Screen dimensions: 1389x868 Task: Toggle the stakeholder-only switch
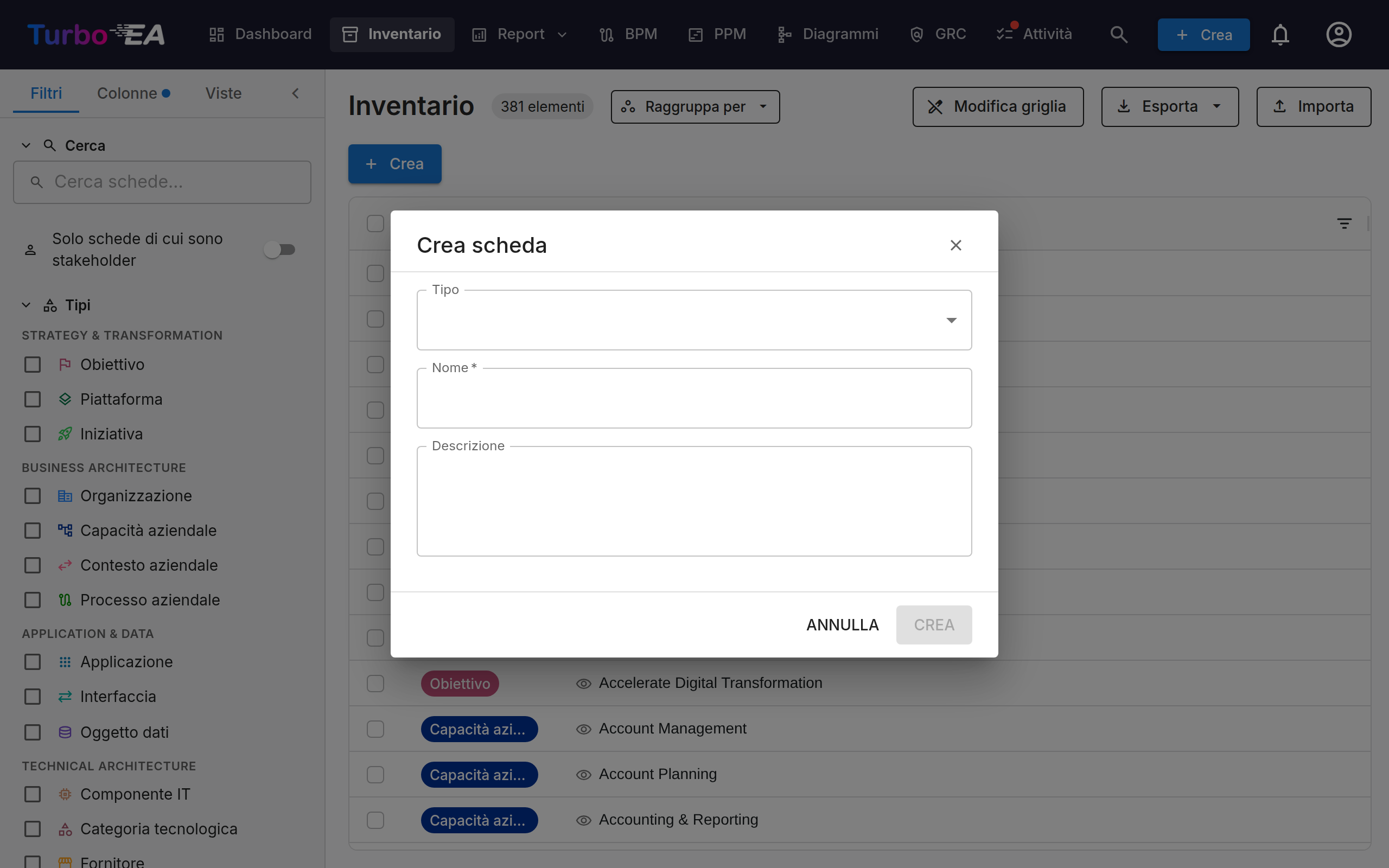click(279, 249)
